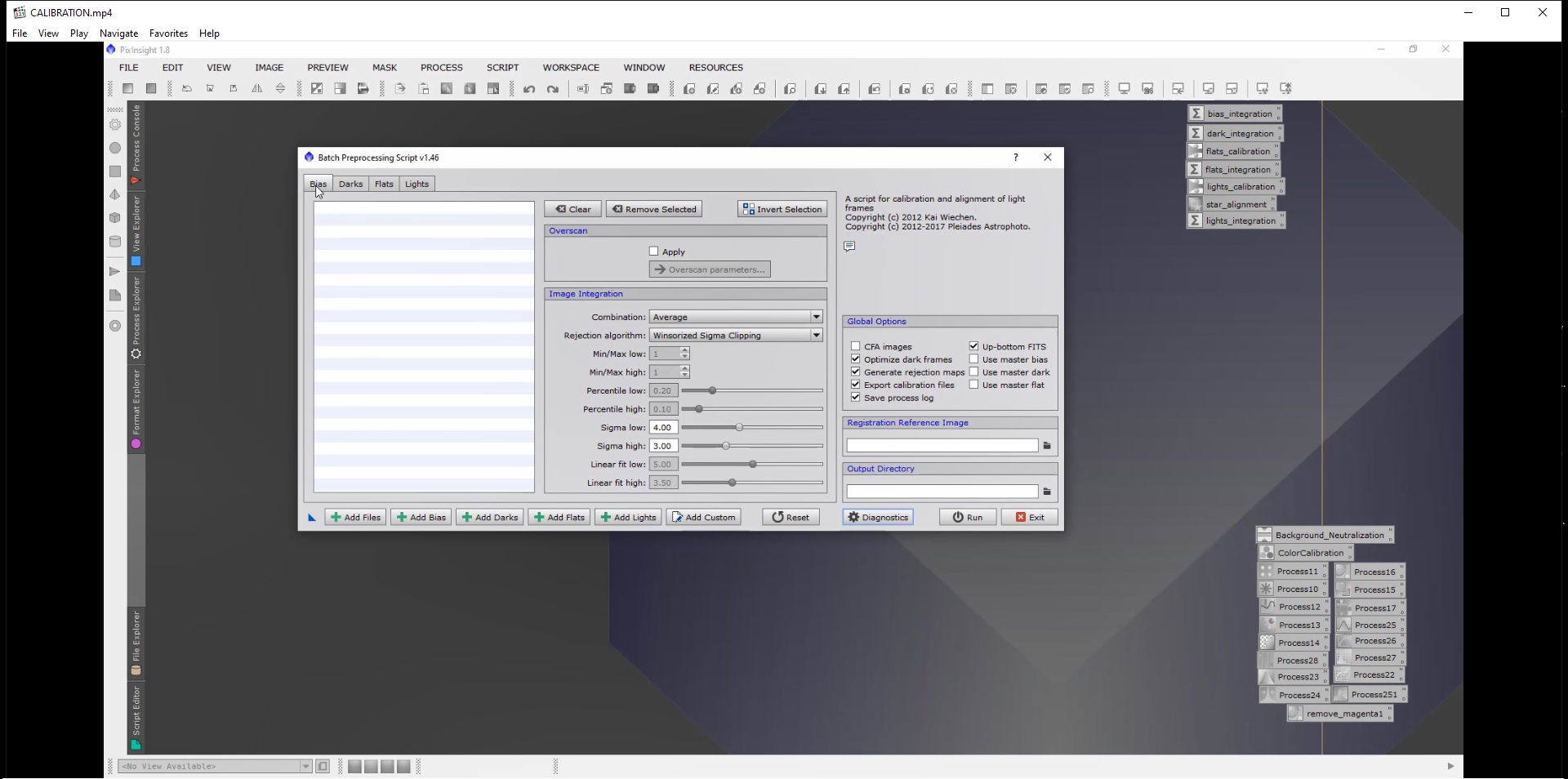The image size is (1568, 779).
Task: Click the redo arrow in the toolbar
Action: (x=553, y=89)
